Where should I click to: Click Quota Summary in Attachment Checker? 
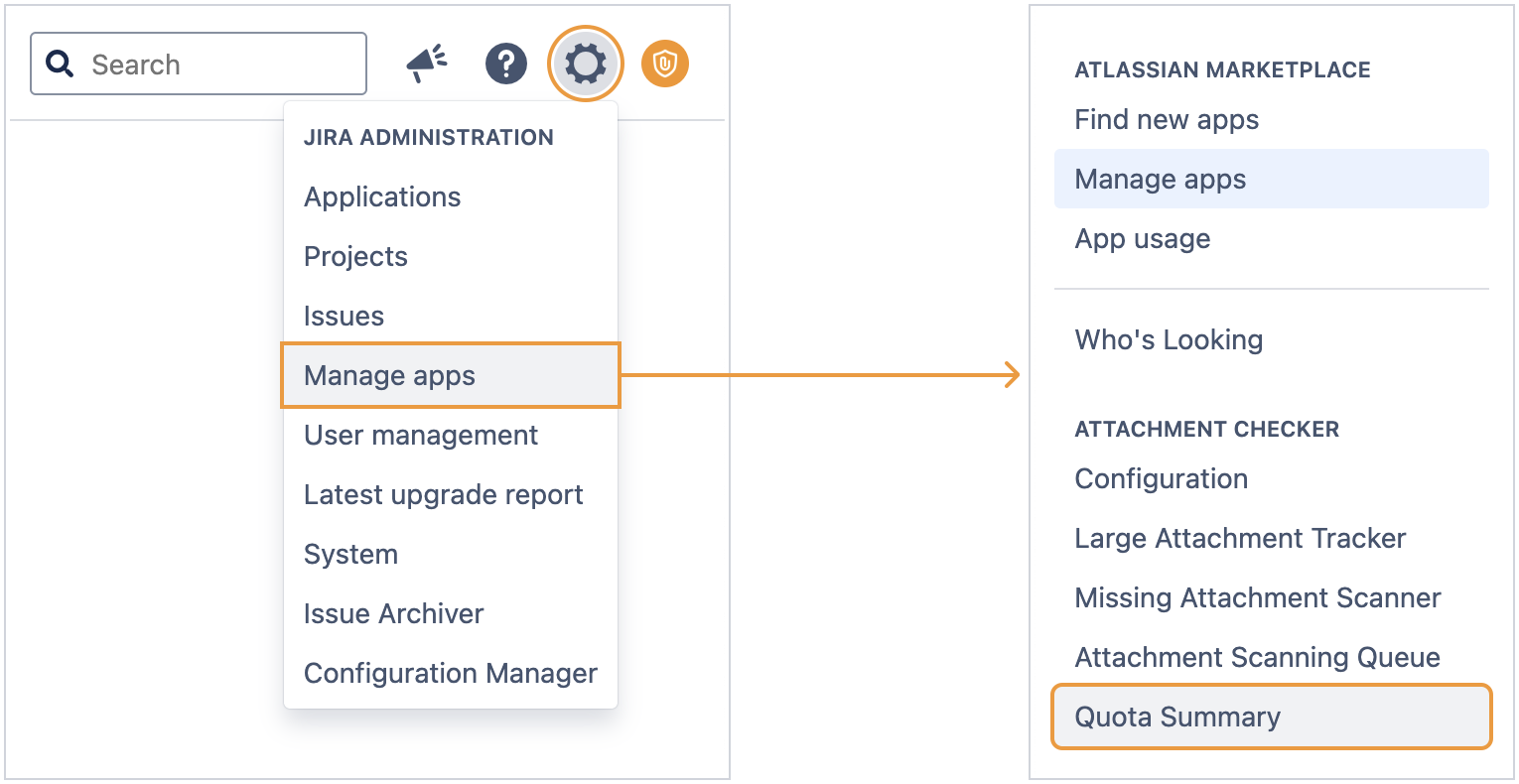click(x=1177, y=718)
